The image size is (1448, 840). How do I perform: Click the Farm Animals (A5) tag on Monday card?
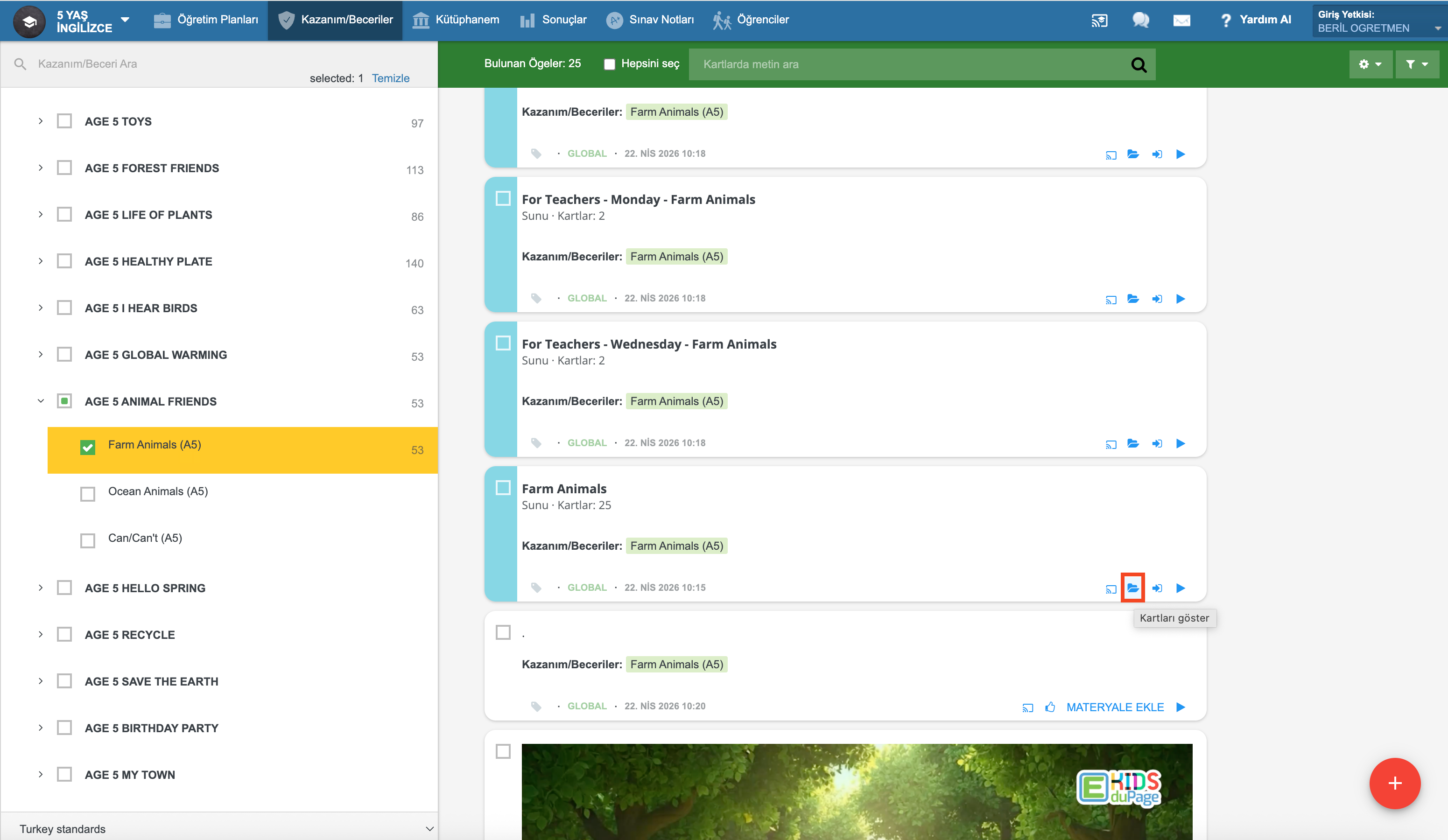point(676,256)
